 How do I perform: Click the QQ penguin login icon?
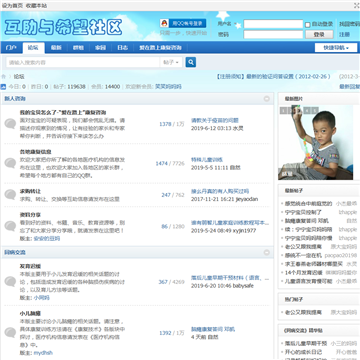164,23
